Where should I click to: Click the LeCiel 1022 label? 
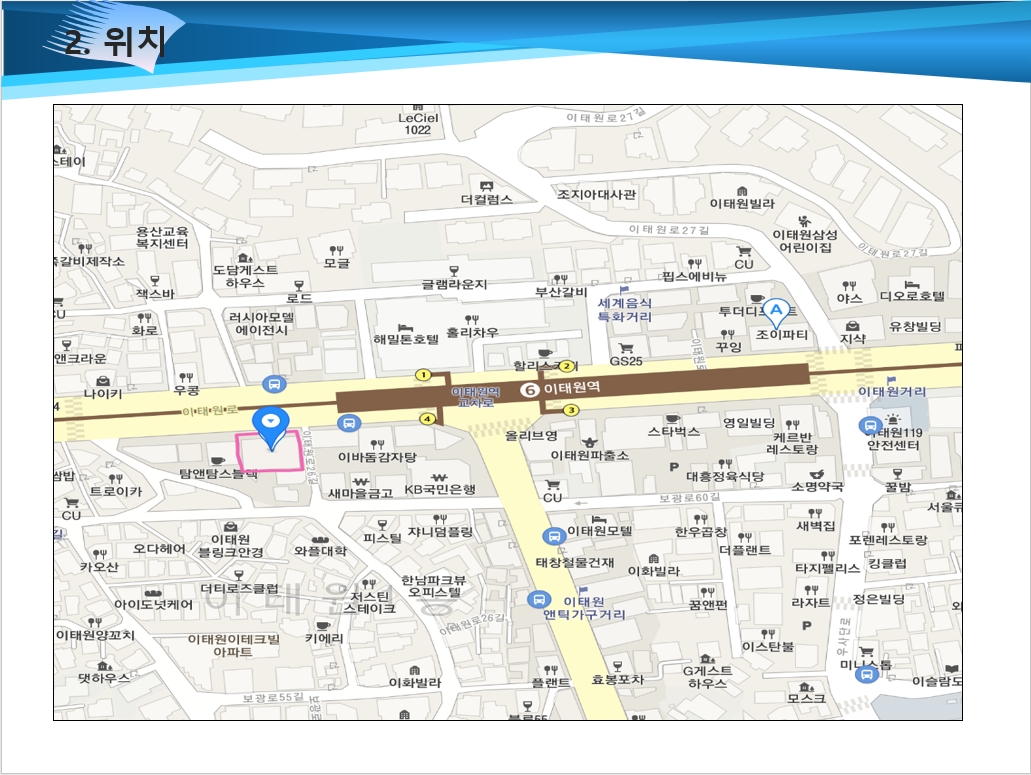(x=418, y=124)
